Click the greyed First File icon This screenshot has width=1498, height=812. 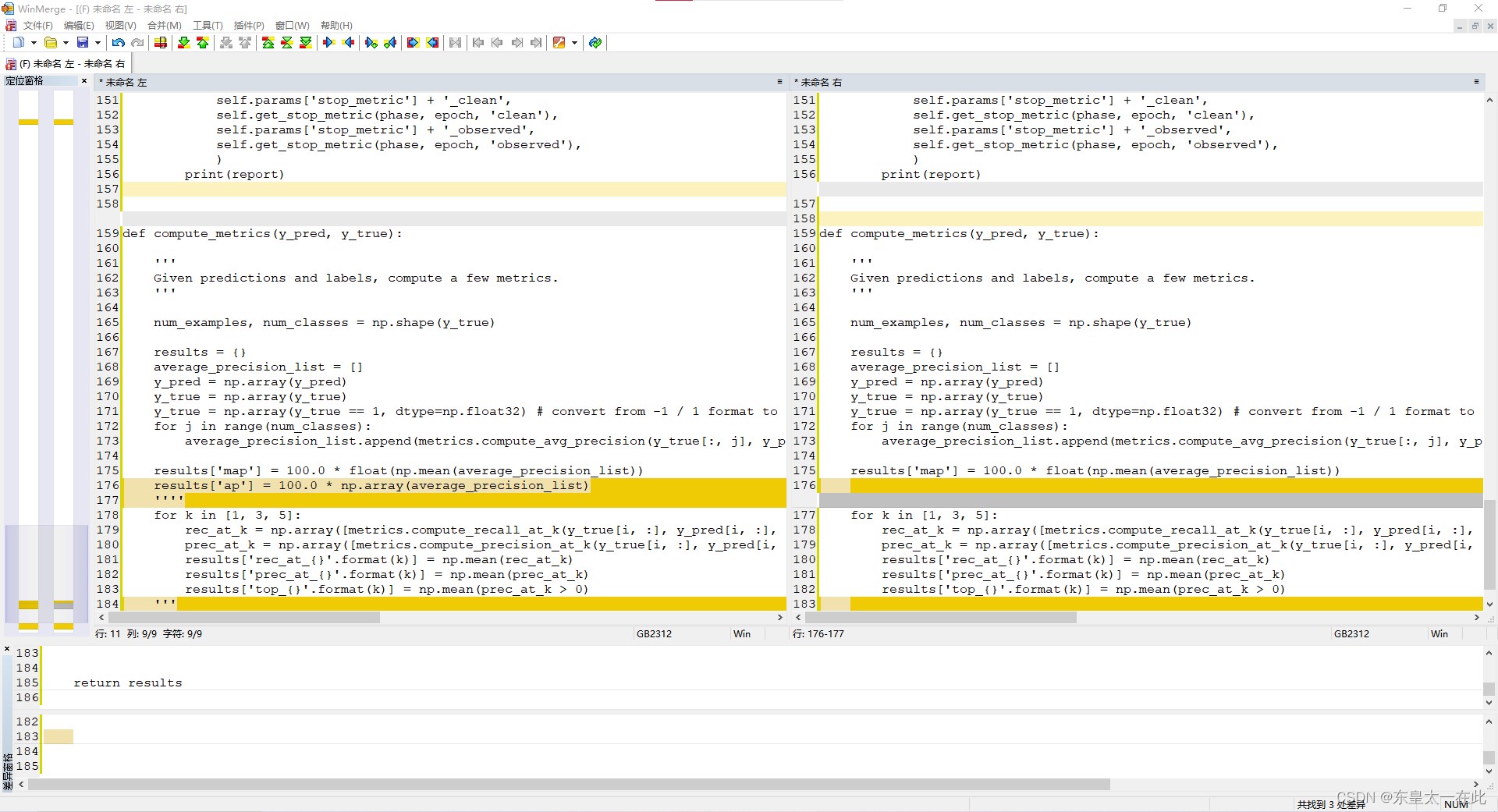tap(479, 43)
